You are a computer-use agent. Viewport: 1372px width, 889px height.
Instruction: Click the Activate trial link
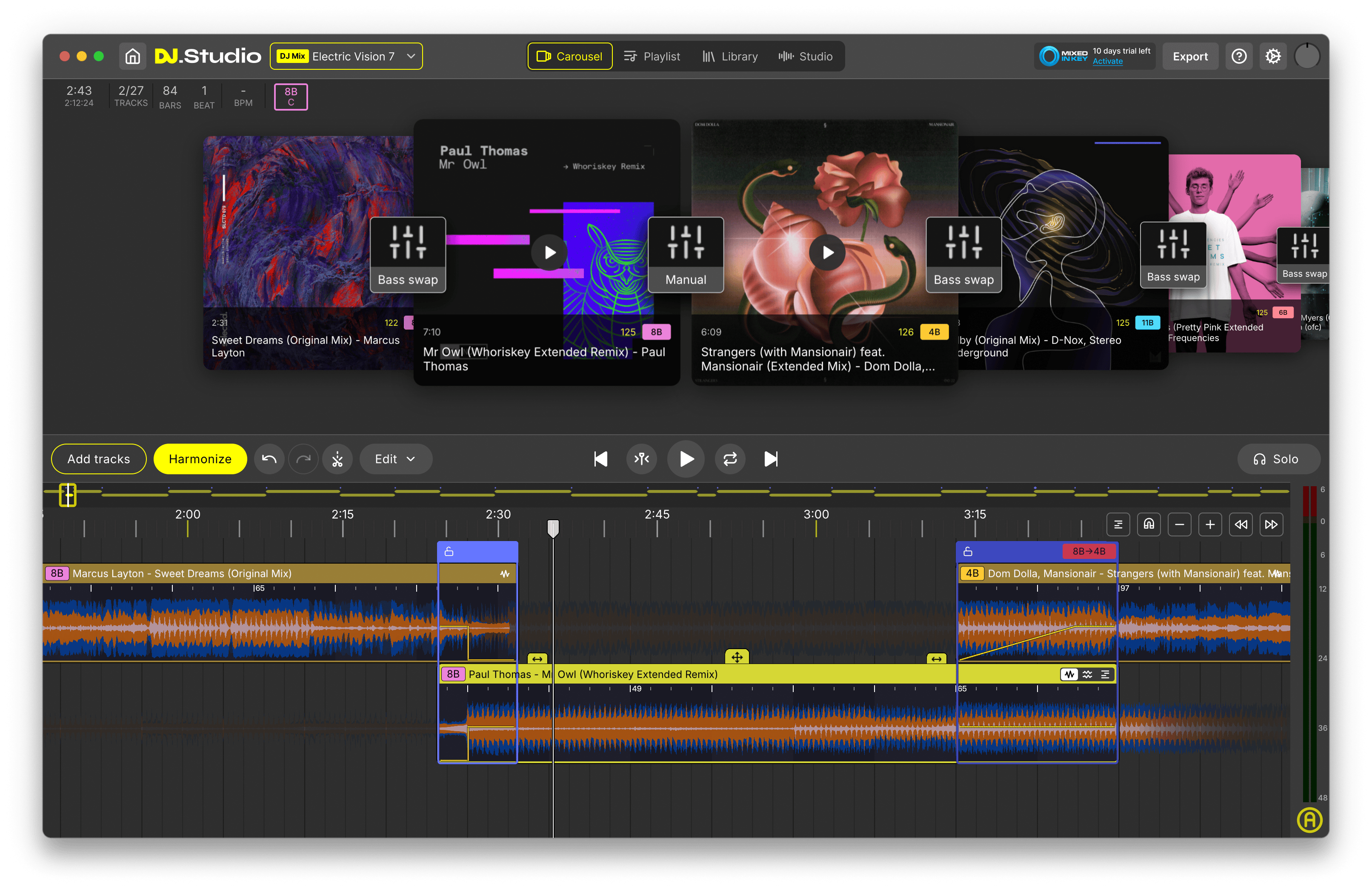click(x=1107, y=62)
